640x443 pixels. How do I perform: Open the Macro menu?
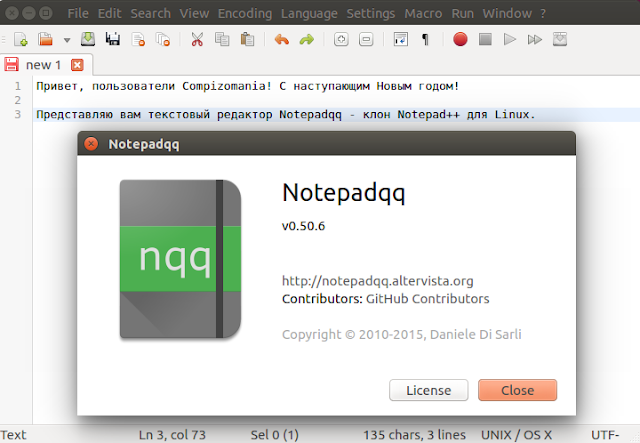tap(423, 13)
